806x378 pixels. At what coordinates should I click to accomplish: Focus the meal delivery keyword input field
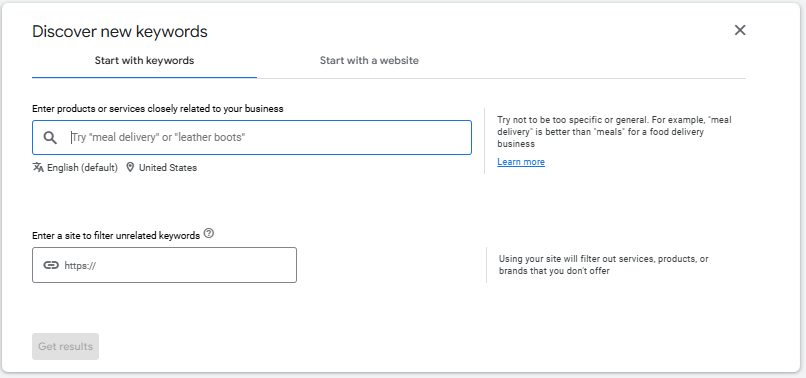point(252,137)
